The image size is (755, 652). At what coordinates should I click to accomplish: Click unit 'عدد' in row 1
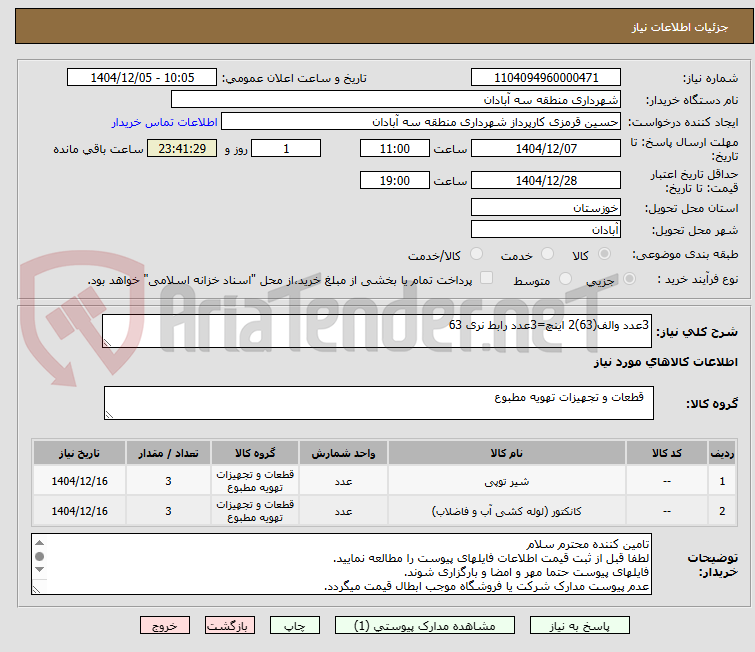(343, 482)
